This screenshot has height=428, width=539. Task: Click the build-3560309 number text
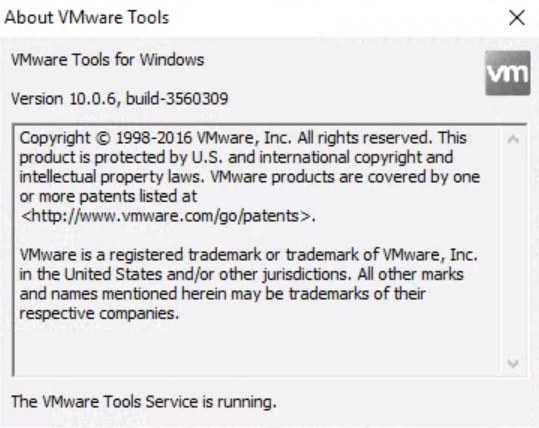(177, 99)
